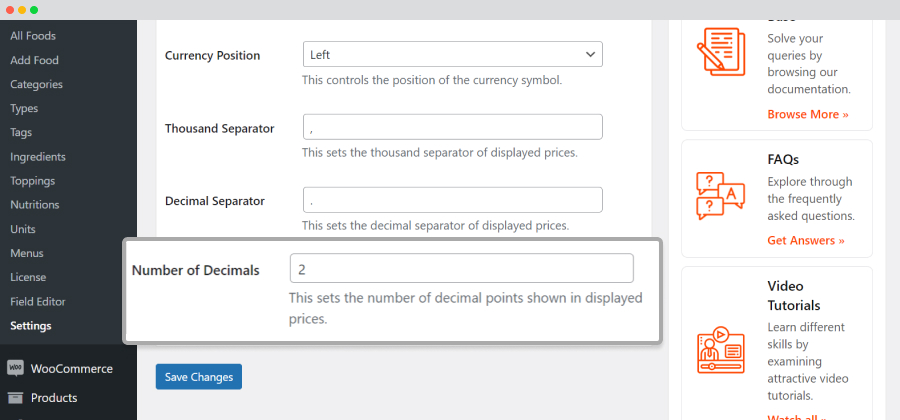Image resolution: width=900 pixels, height=420 pixels.
Task: Go to Categories menu item
Action: pyautogui.click(x=36, y=84)
